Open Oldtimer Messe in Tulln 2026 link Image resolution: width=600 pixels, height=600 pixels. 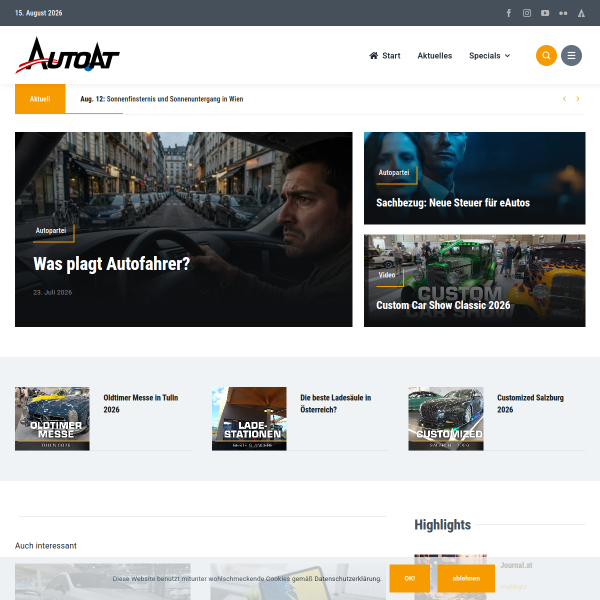point(140,403)
